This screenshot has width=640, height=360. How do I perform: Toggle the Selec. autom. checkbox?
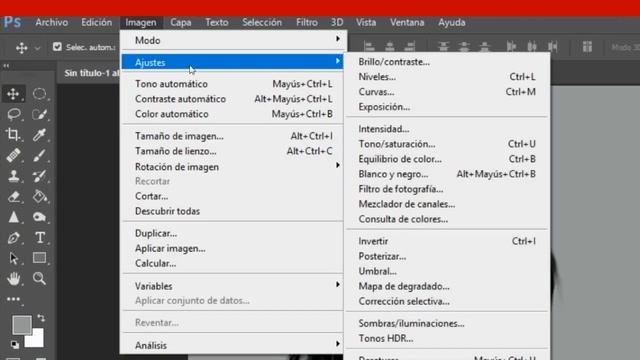point(57,47)
